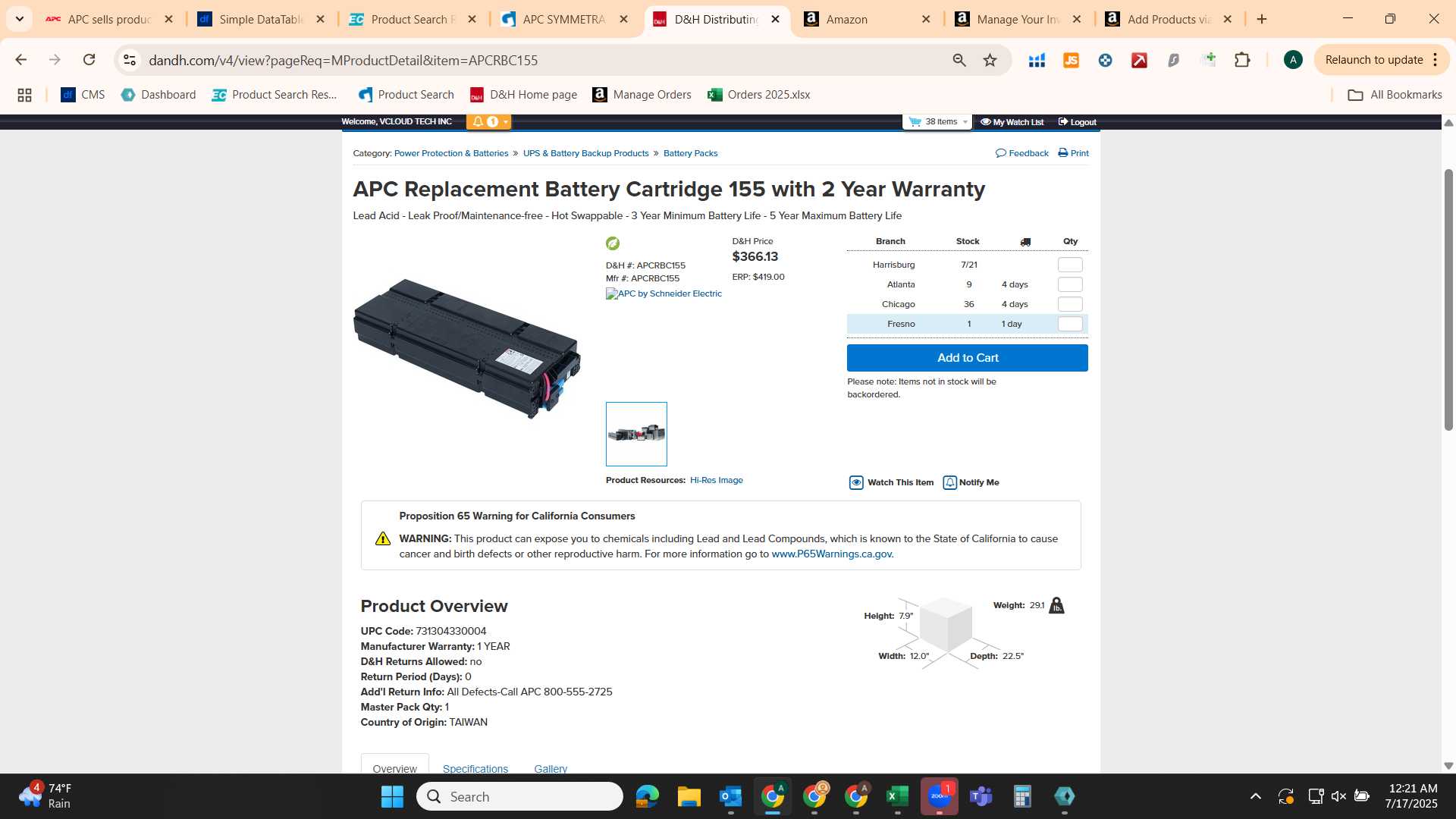Open Zoom from the taskbar

(x=939, y=796)
